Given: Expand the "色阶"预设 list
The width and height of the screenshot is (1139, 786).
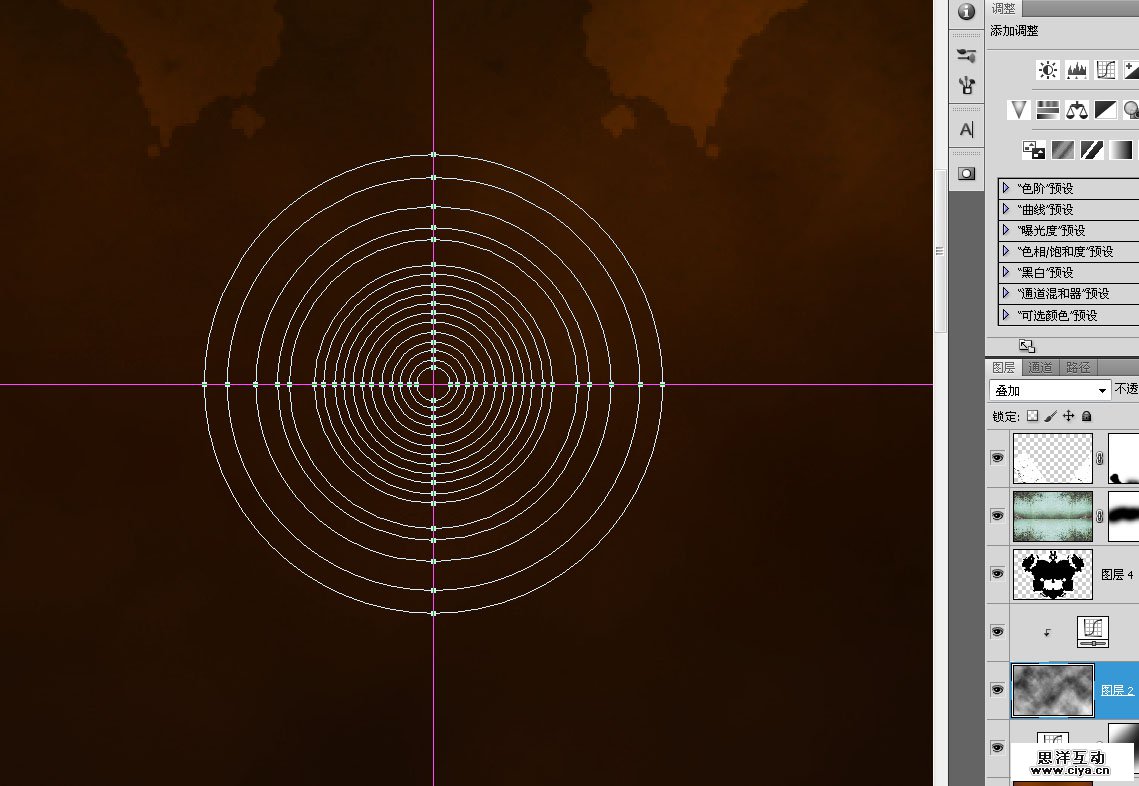Looking at the screenshot, I should coord(1006,188).
